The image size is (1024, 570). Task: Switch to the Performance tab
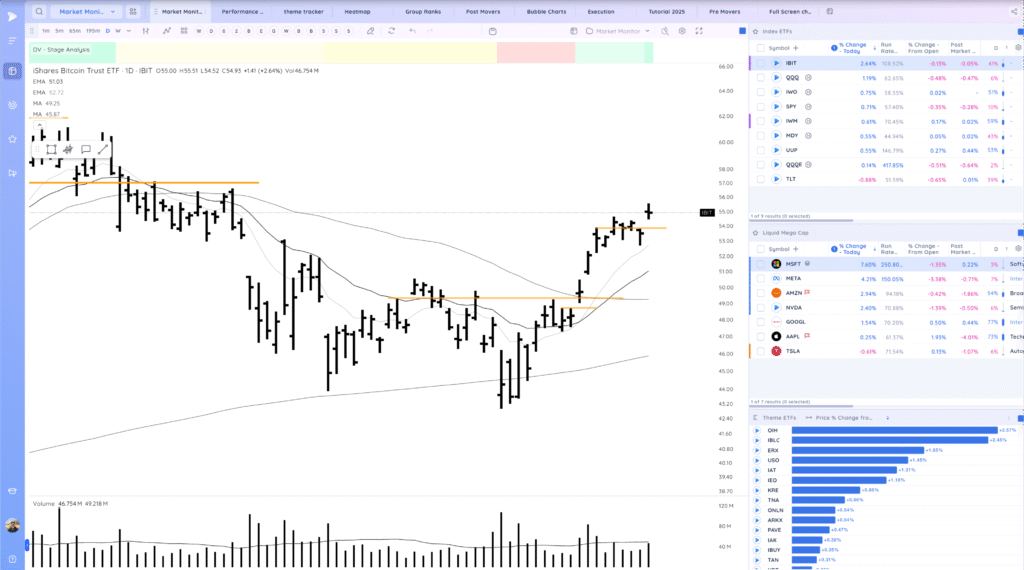point(242,12)
